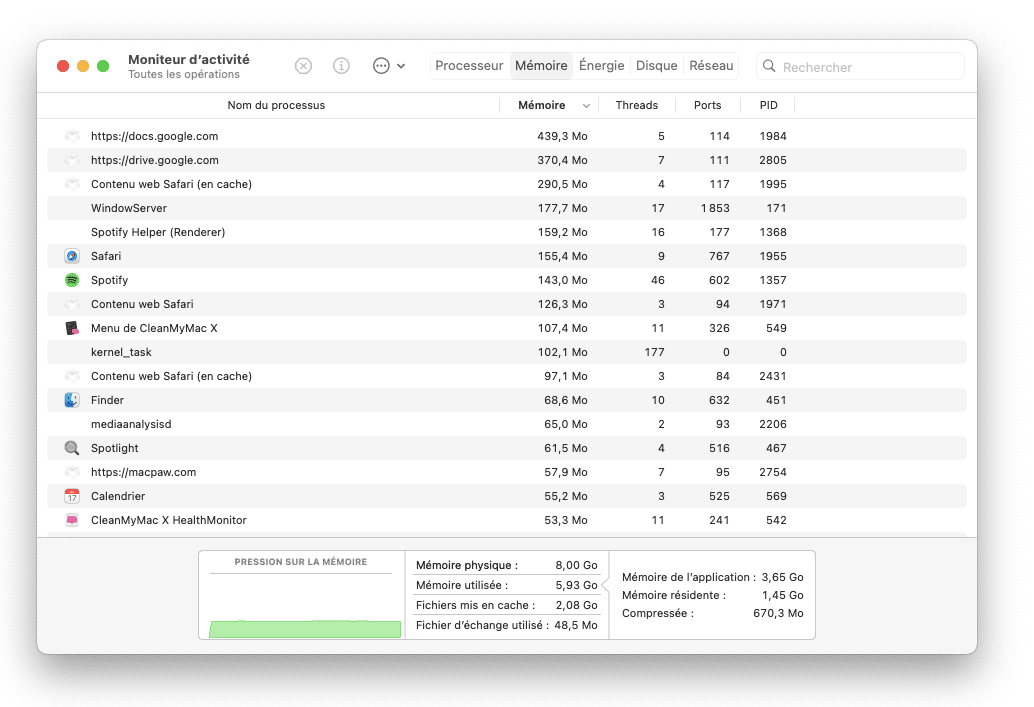Screen dimensions: 1034x707
Task: Select the Calendrier process name
Action: [118, 497]
